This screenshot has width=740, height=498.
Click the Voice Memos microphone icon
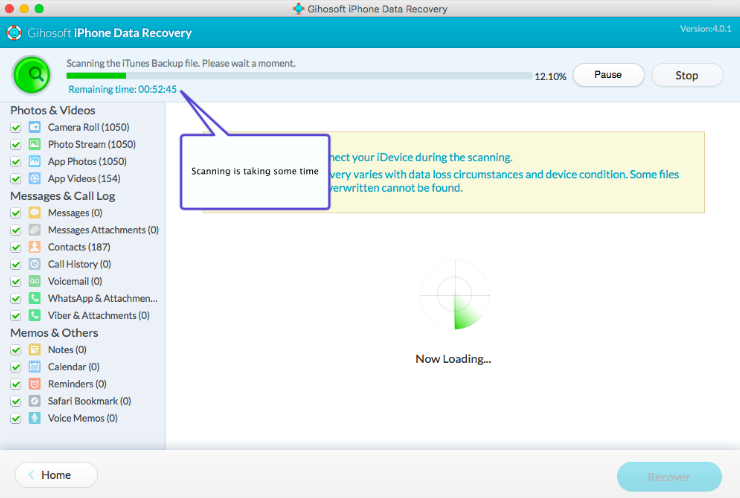(34, 418)
